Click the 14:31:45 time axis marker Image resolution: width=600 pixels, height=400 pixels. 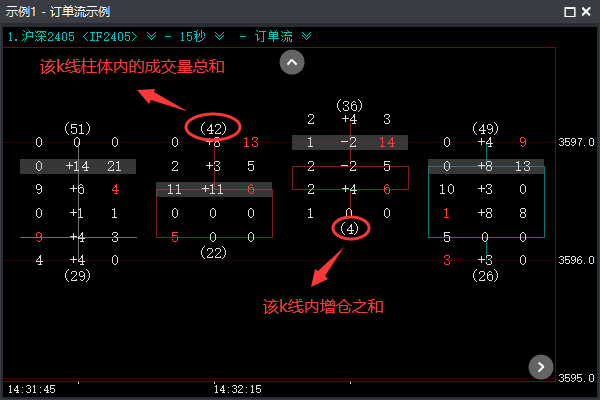pyautogui.click(x=32, y=388)
